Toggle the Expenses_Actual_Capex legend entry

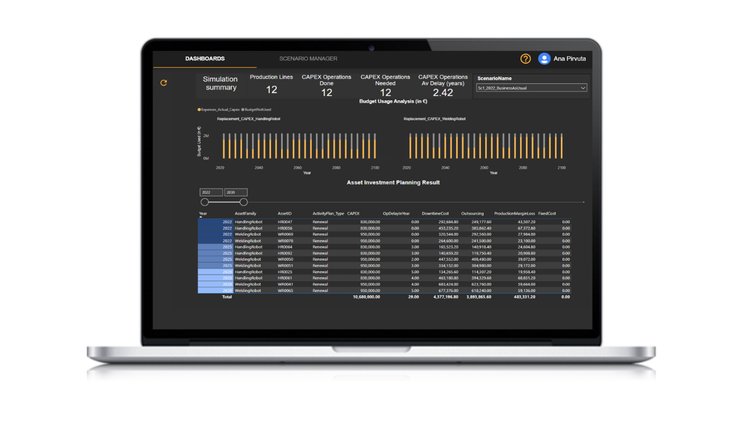click(x=219, y=110)
